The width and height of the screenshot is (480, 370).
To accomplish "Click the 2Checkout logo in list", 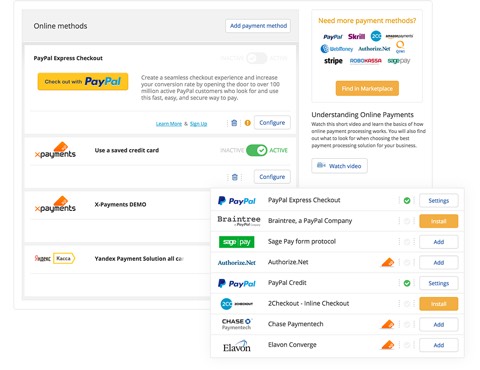I will click(237, 304).
